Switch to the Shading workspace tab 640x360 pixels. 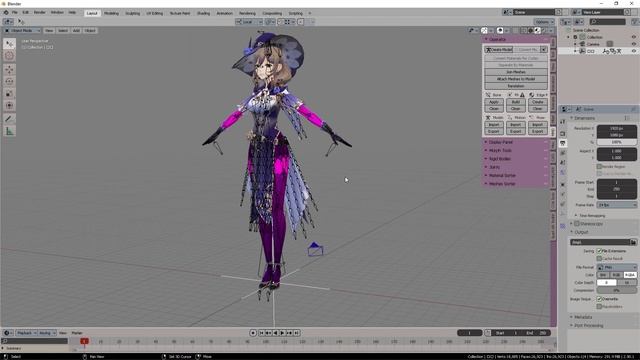pyautogui.click(x=203, y=13)
